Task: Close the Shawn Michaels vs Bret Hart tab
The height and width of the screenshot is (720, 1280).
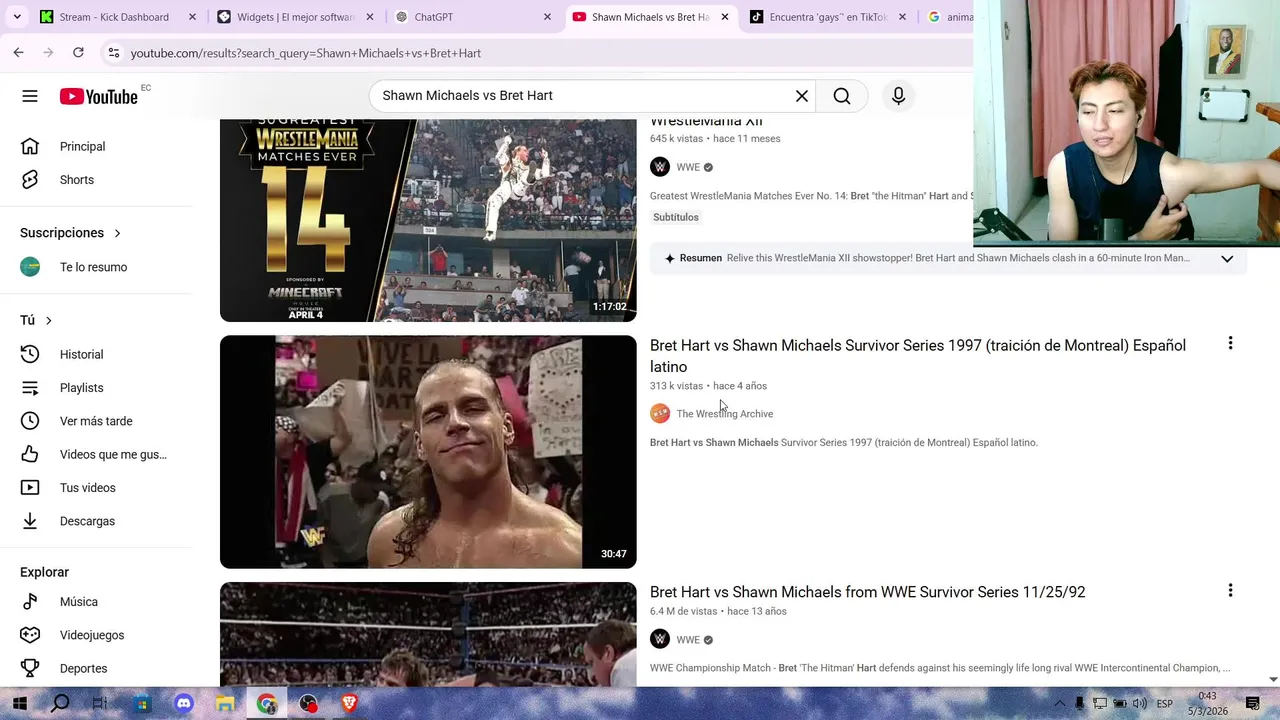Action: tap(725, 17)
